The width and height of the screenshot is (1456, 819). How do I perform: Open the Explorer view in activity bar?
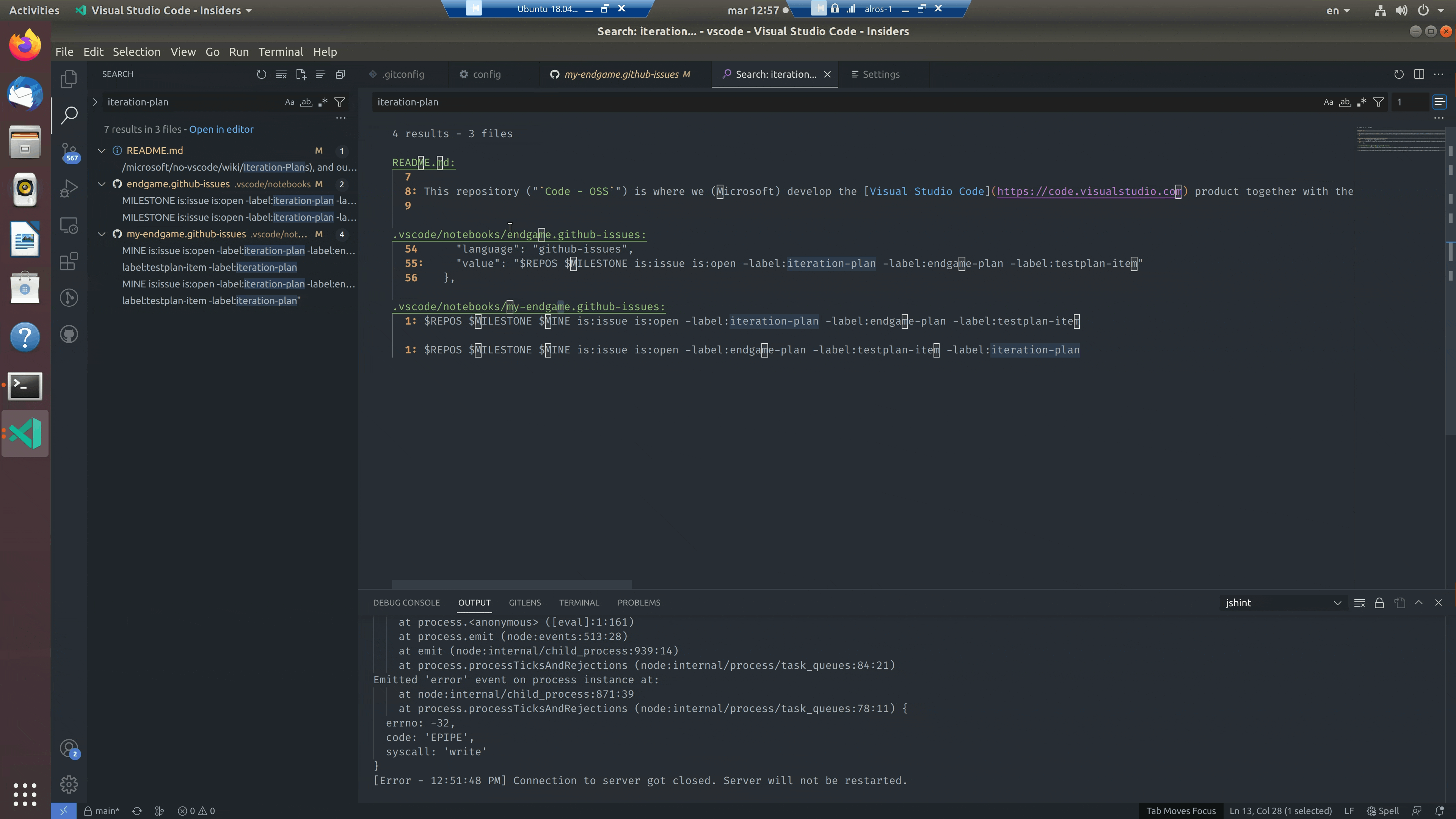pyautogui.click(x=69, y=79)
